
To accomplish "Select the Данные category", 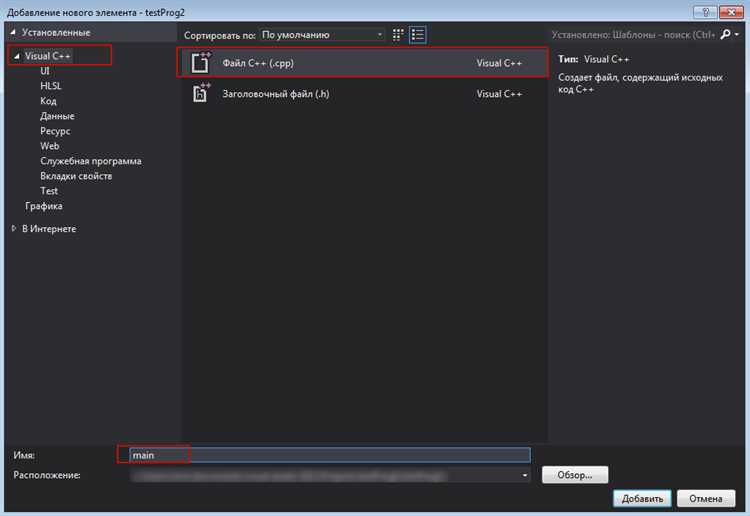I will point(57,116).
